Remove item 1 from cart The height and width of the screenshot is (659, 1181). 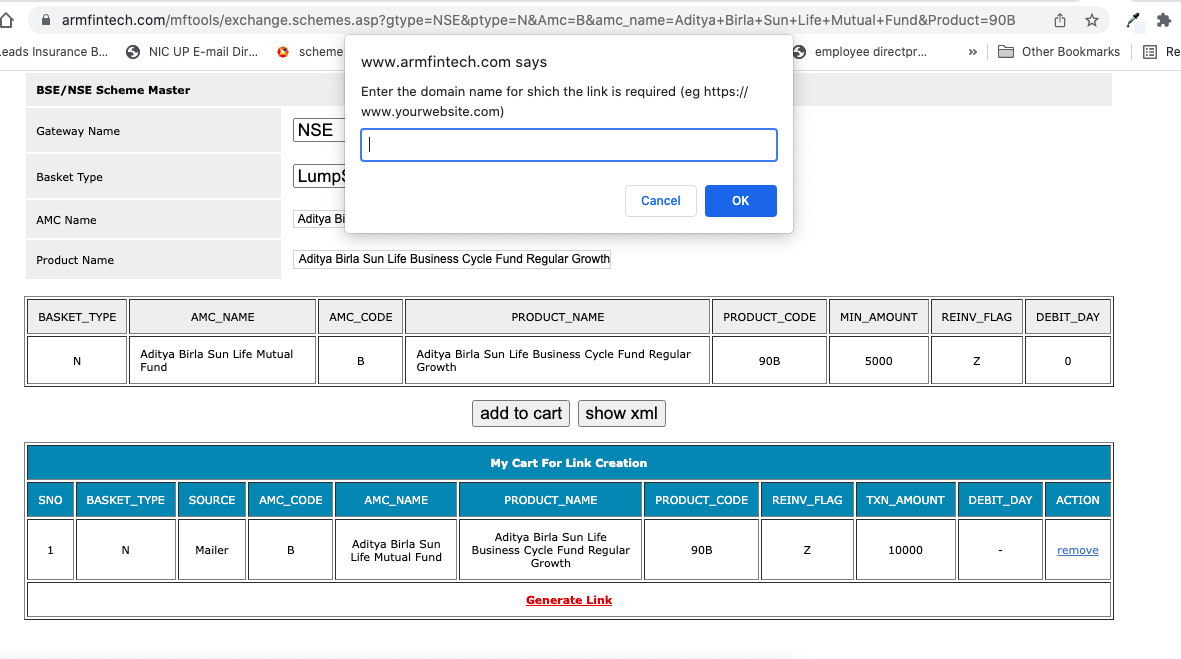pos(1077,551)
